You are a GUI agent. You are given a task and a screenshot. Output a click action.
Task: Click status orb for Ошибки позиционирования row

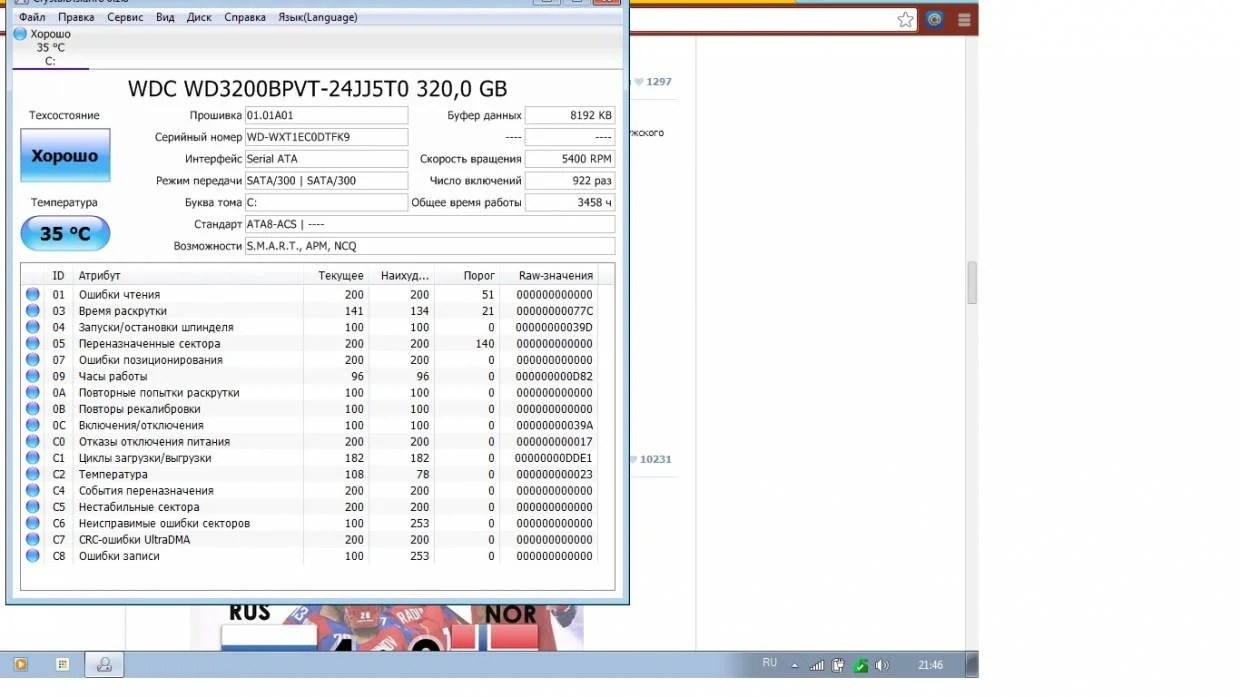pos(33,360)
